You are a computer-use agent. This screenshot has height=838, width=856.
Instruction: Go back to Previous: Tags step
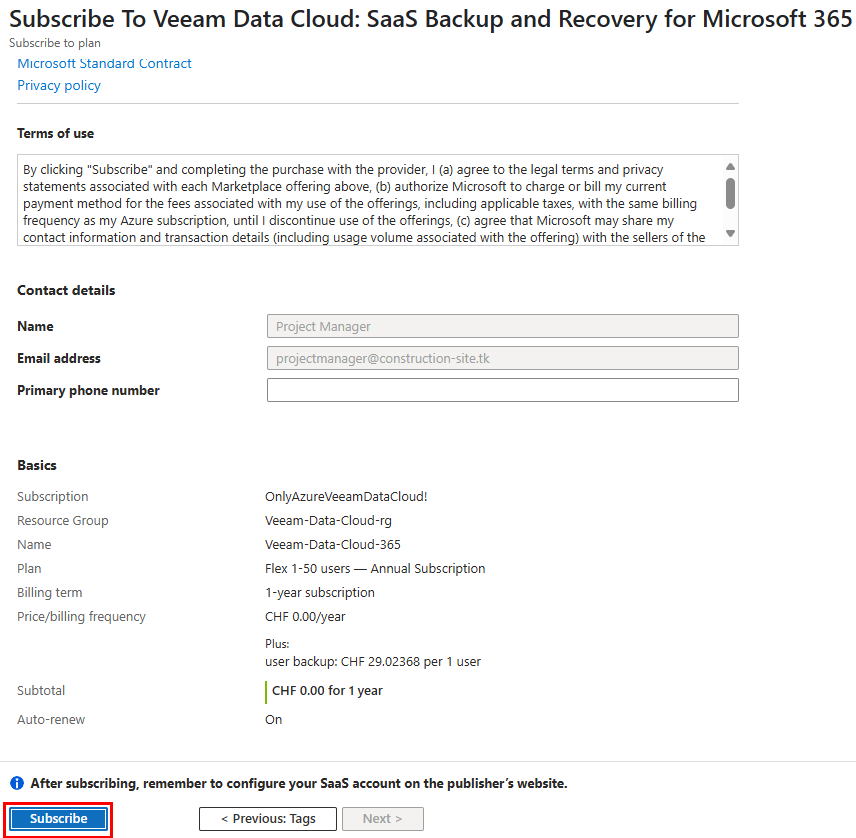(268, 818)
